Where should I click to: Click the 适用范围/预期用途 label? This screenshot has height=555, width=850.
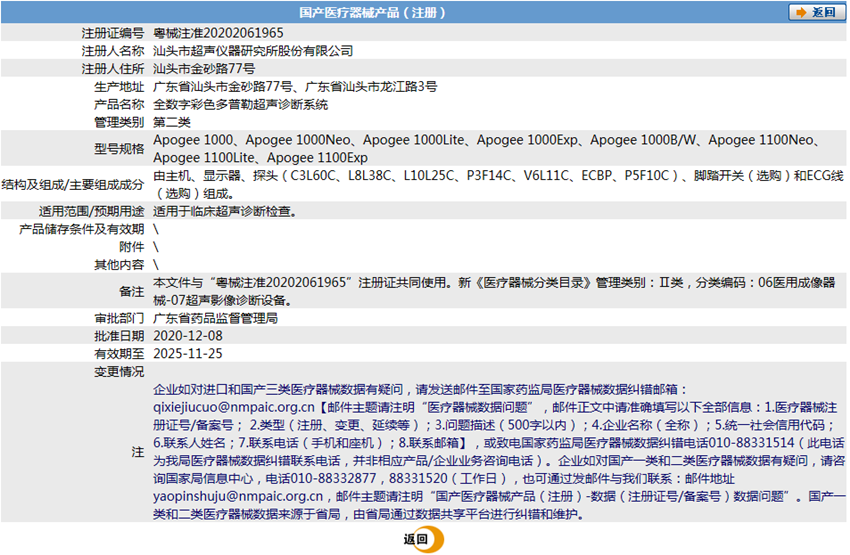click(x=92, y=211)
